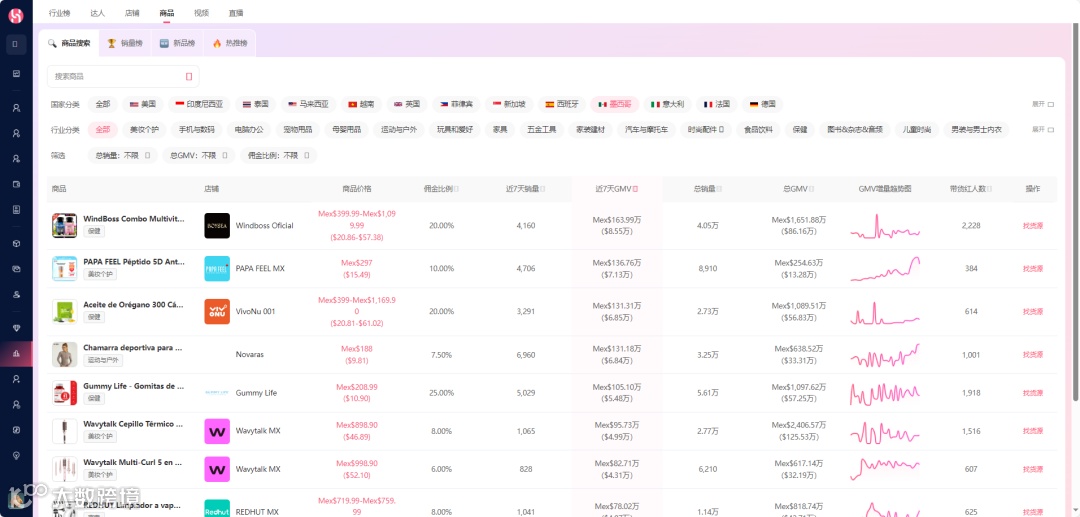
Task: Click the pink app logo in sidebar
Action: tap(15, 14)
